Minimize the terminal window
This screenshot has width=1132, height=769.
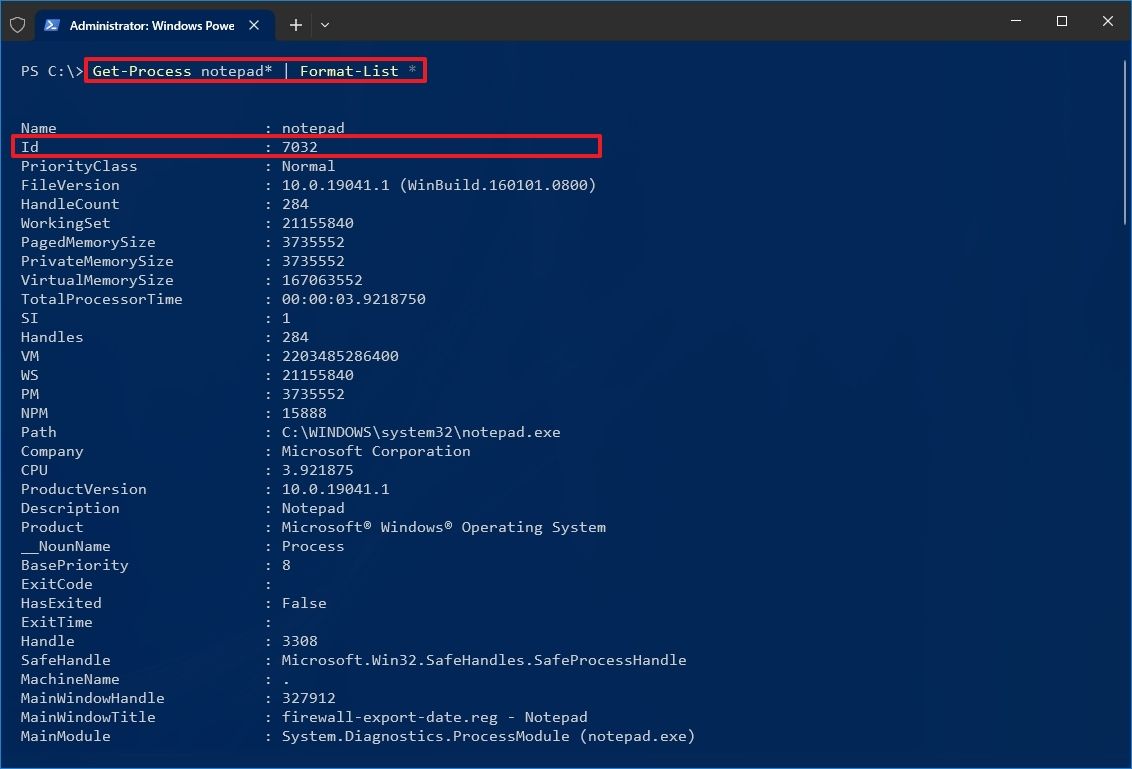[1015, 21]
